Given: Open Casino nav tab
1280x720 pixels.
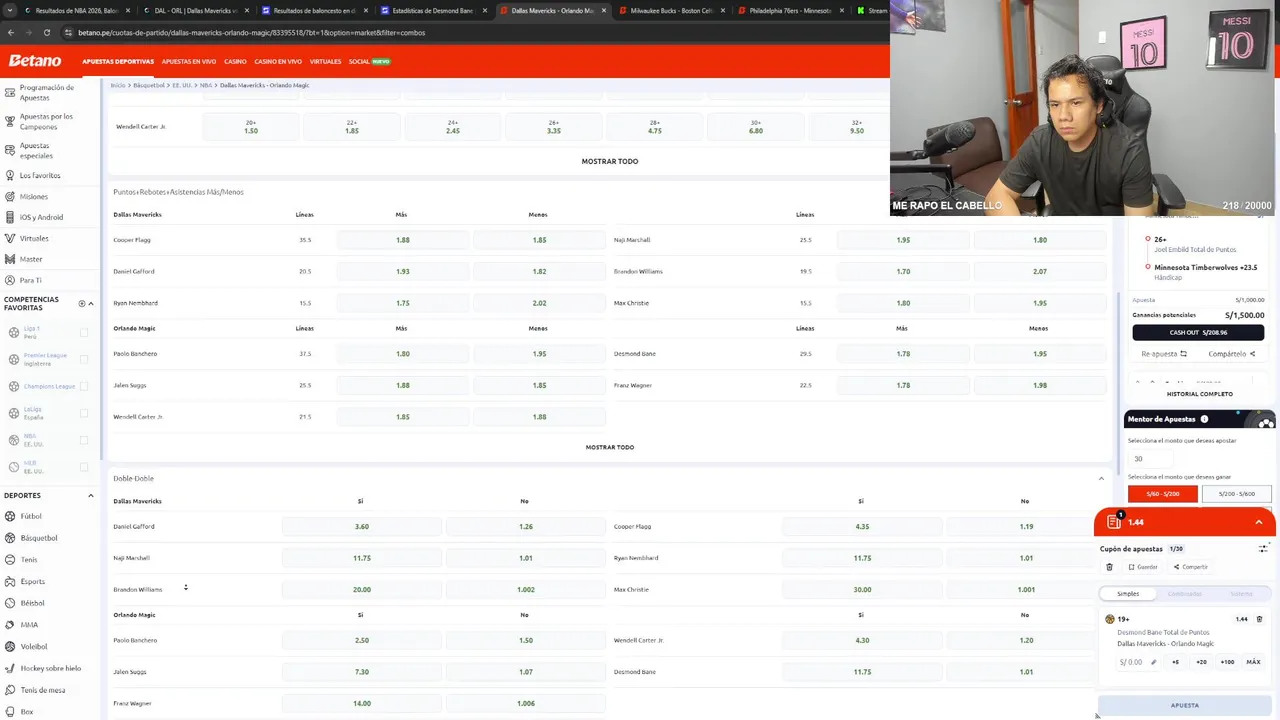Looking at the screenshot, I should (x=235, y=61).
